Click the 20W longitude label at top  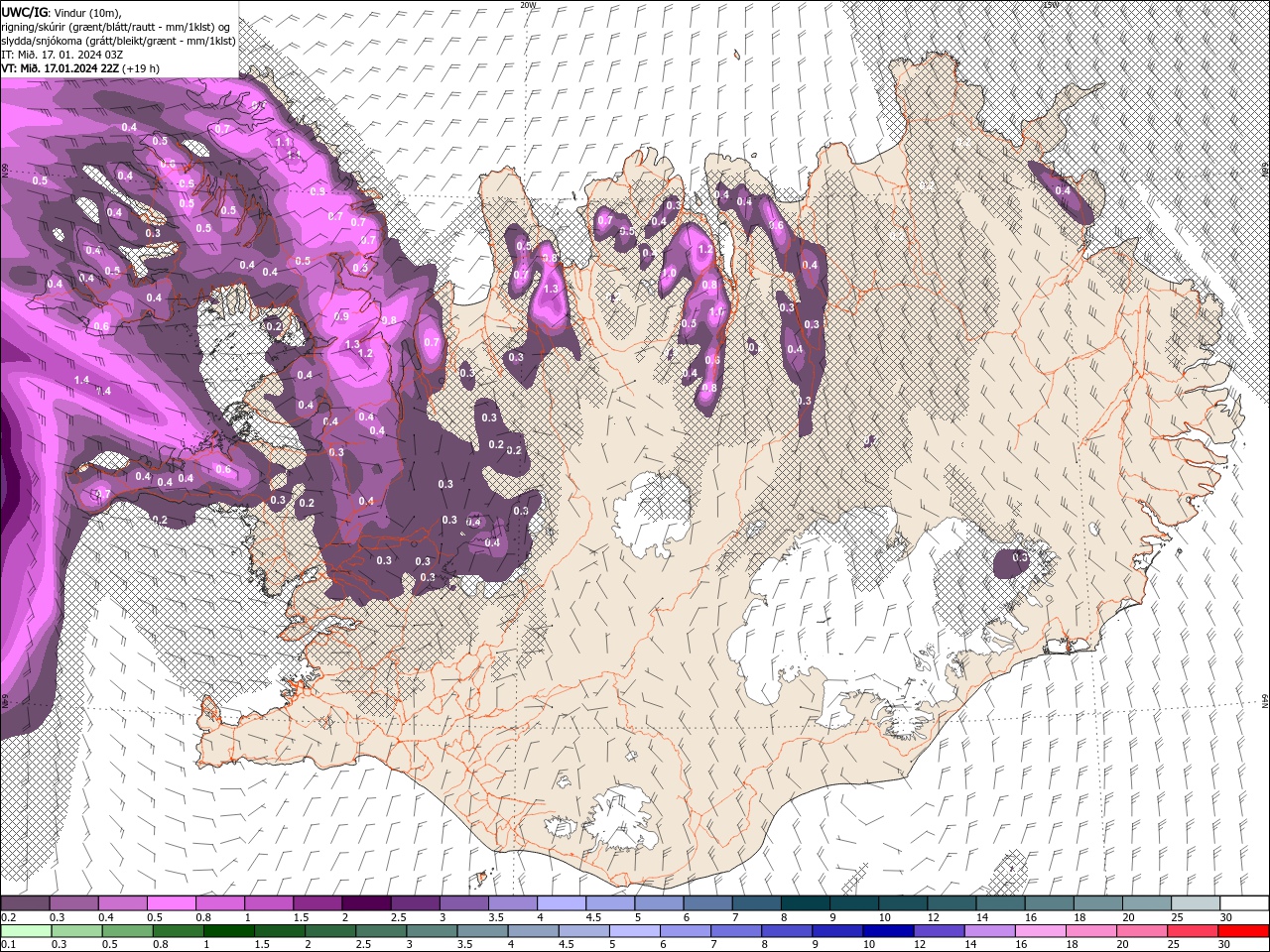pyautogui.click(x=528, y=5)
